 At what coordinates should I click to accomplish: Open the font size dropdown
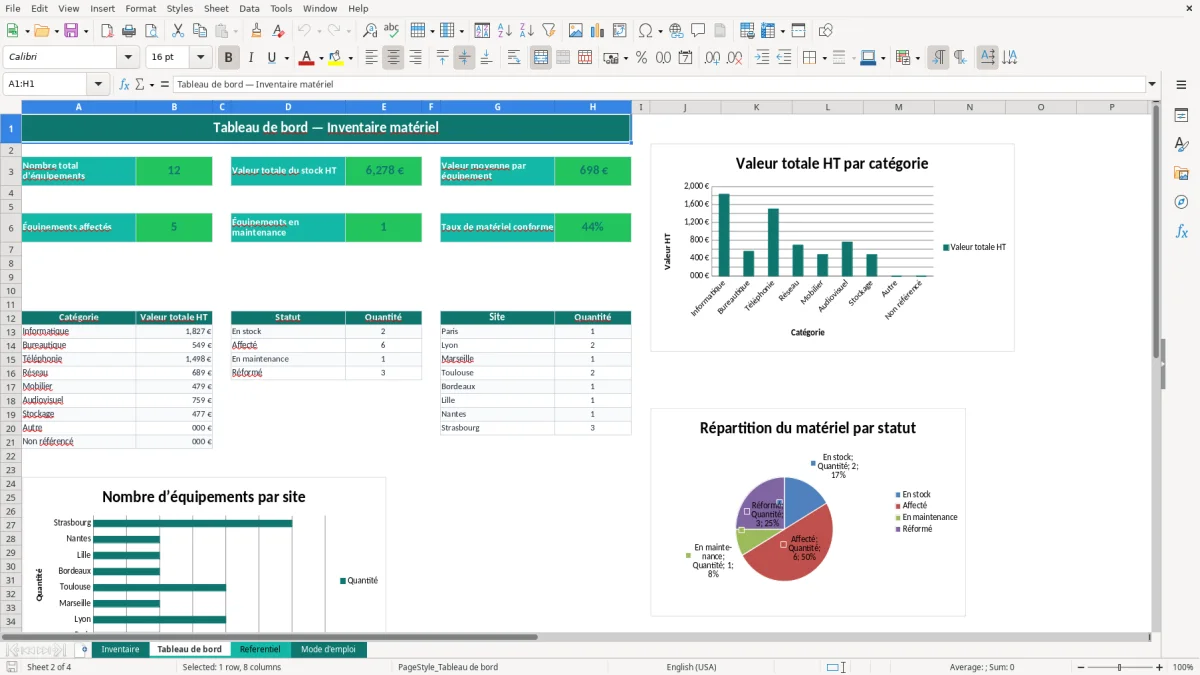(x=201, y=58)
